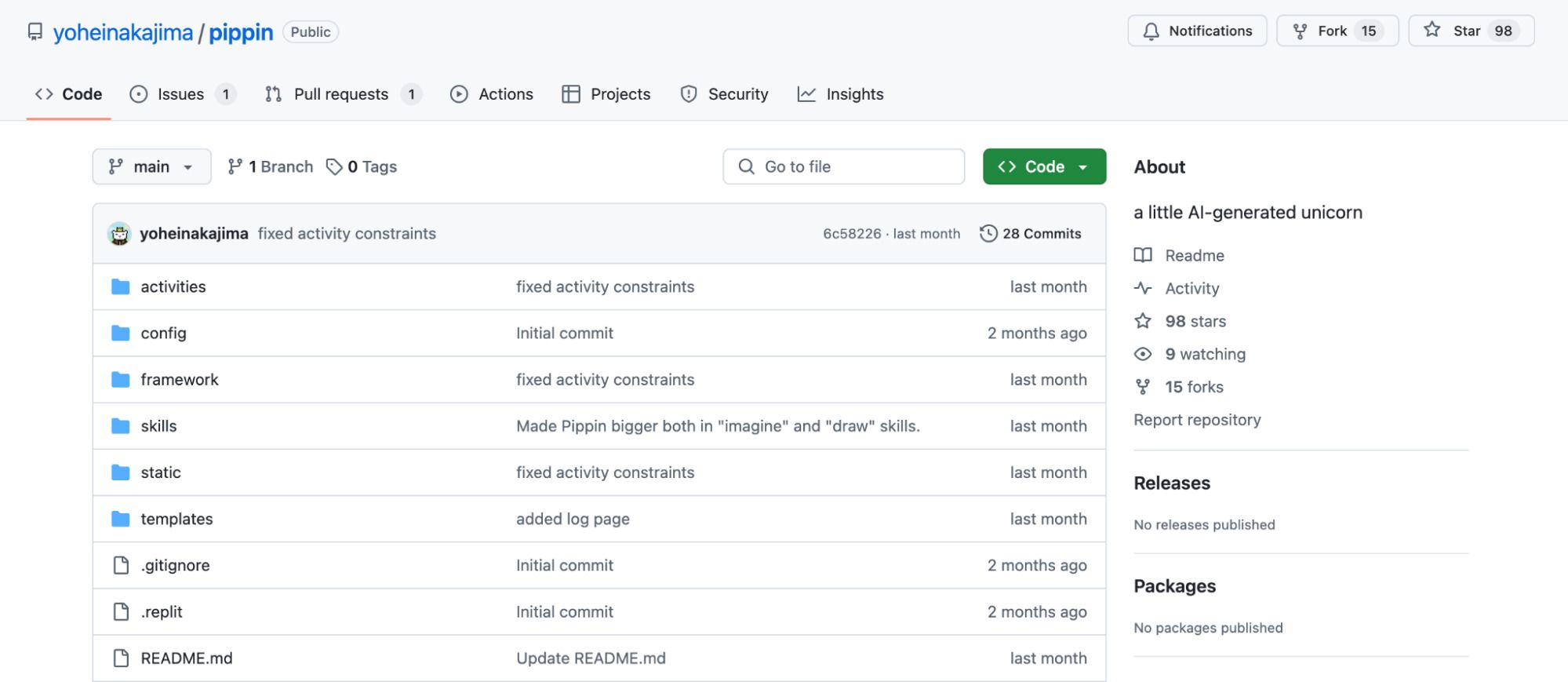Open the .gitignore file icon

[120, 565]
